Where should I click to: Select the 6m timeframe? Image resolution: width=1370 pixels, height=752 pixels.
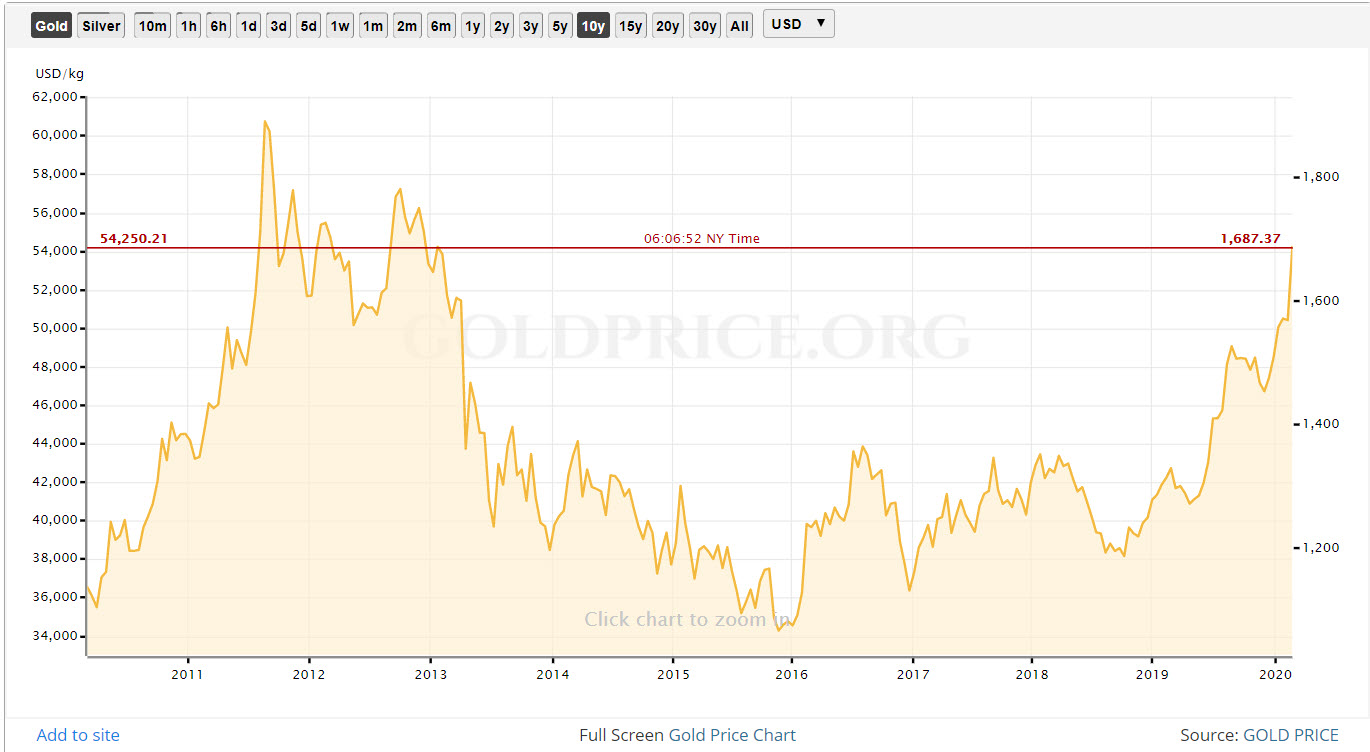pyautogui.click(x=441, y=25)
